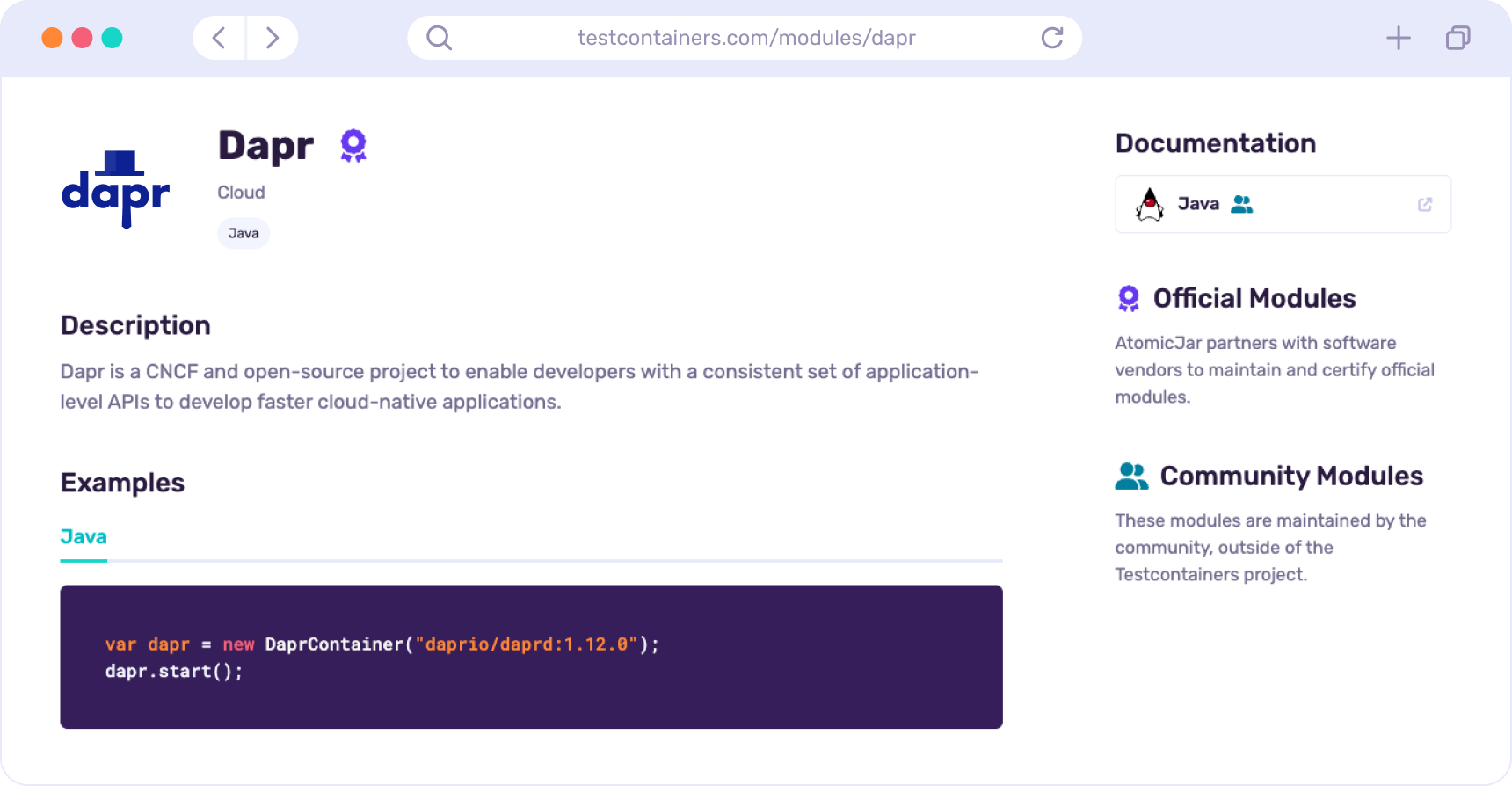Reload the page with the refresh icon
The width and height of the screenshot is (1512, 786).
coord(1052,38)
